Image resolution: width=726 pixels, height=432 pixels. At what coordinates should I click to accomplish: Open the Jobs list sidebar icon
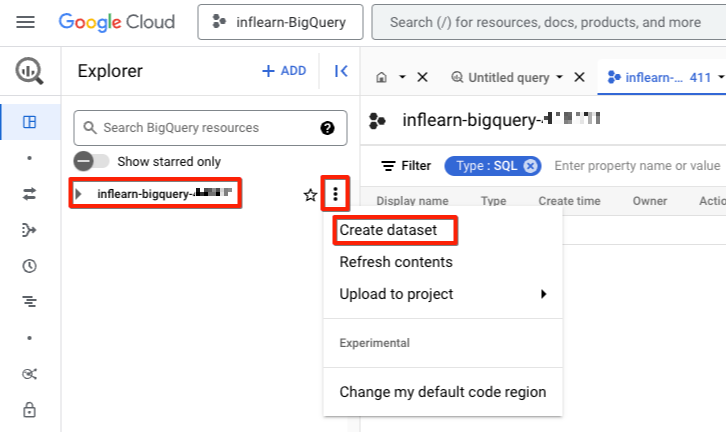pos(30,302)
